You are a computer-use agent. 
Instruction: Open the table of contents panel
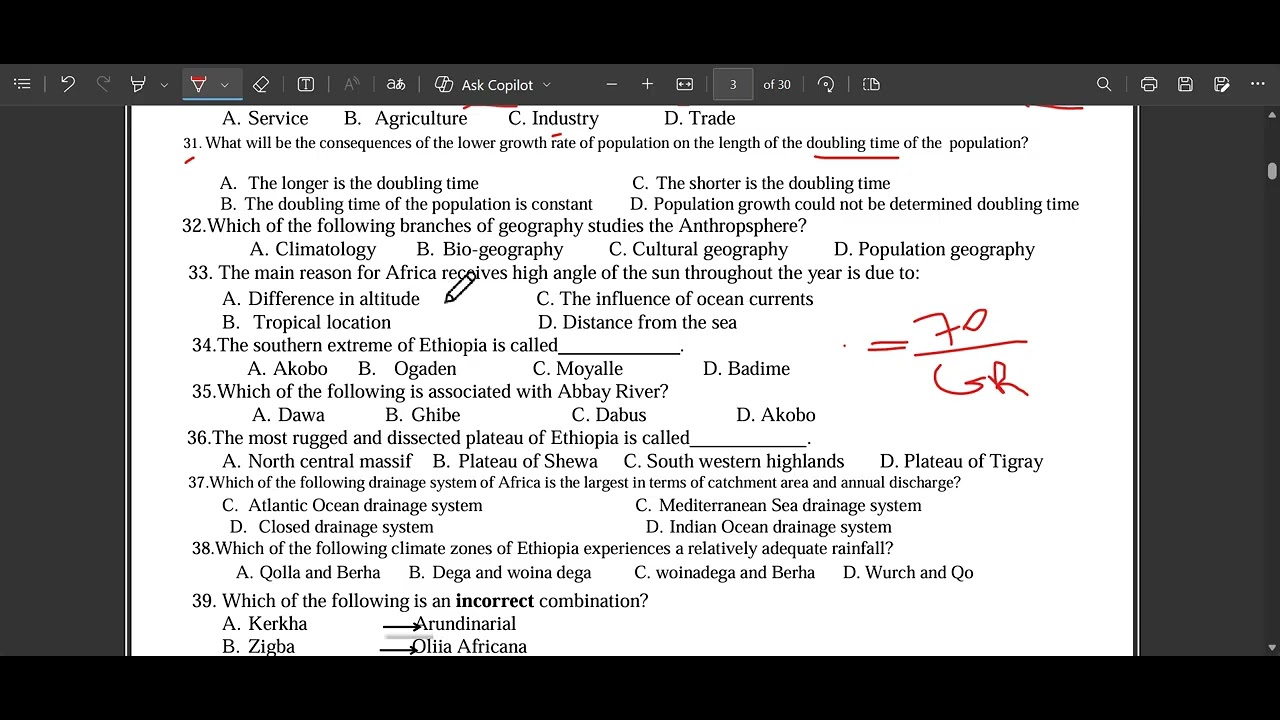tap(23, 85)
